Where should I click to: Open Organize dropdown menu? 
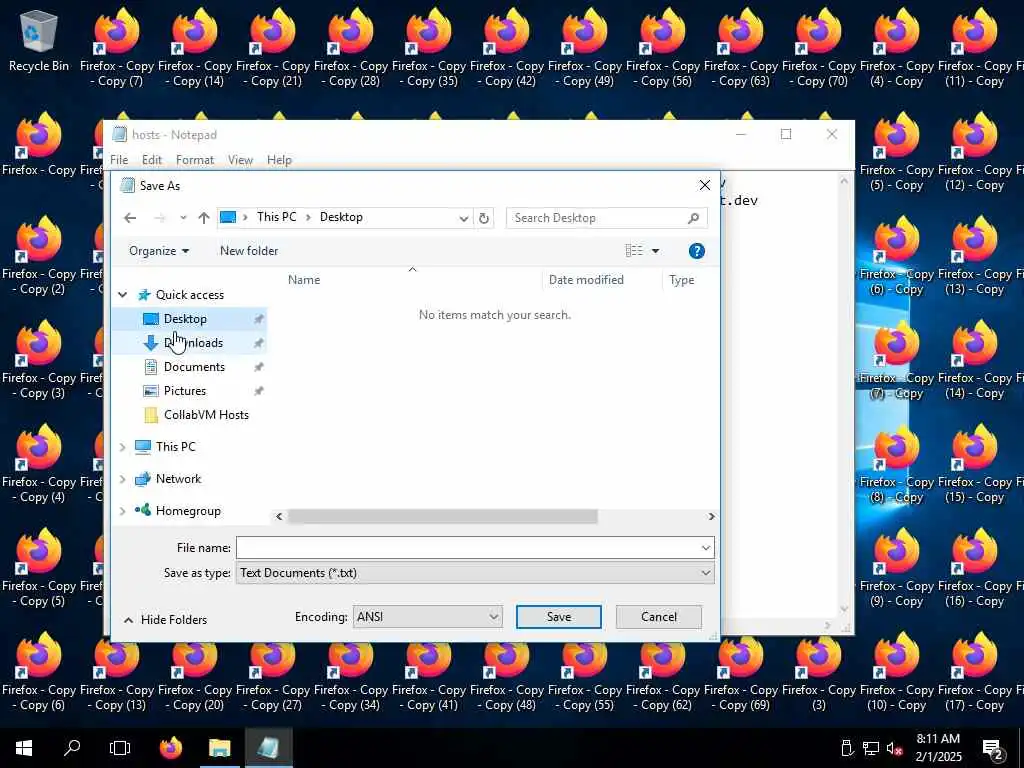(159, 251)
